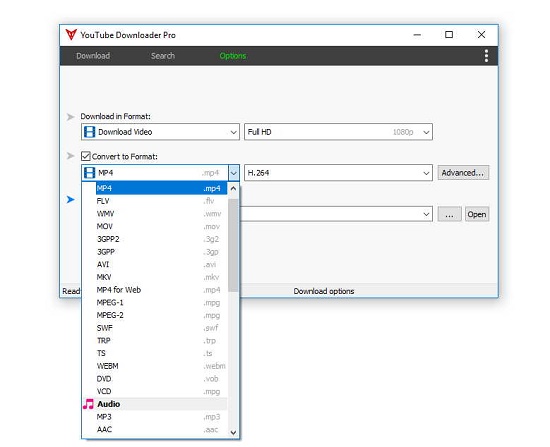Switch to the Download tab

[x=93, y=56]
